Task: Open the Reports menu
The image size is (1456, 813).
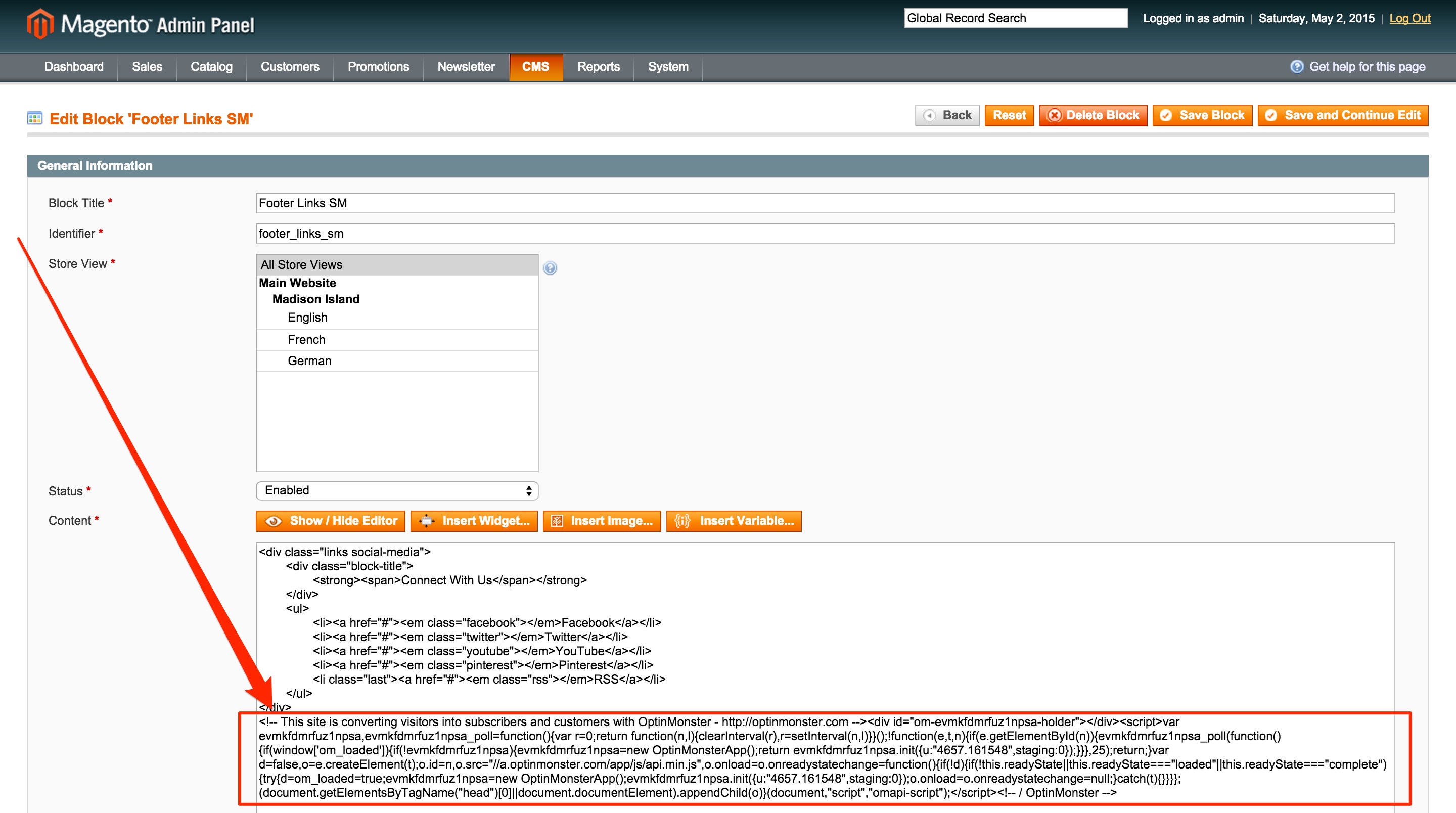Action: click(x=599, y=67)
